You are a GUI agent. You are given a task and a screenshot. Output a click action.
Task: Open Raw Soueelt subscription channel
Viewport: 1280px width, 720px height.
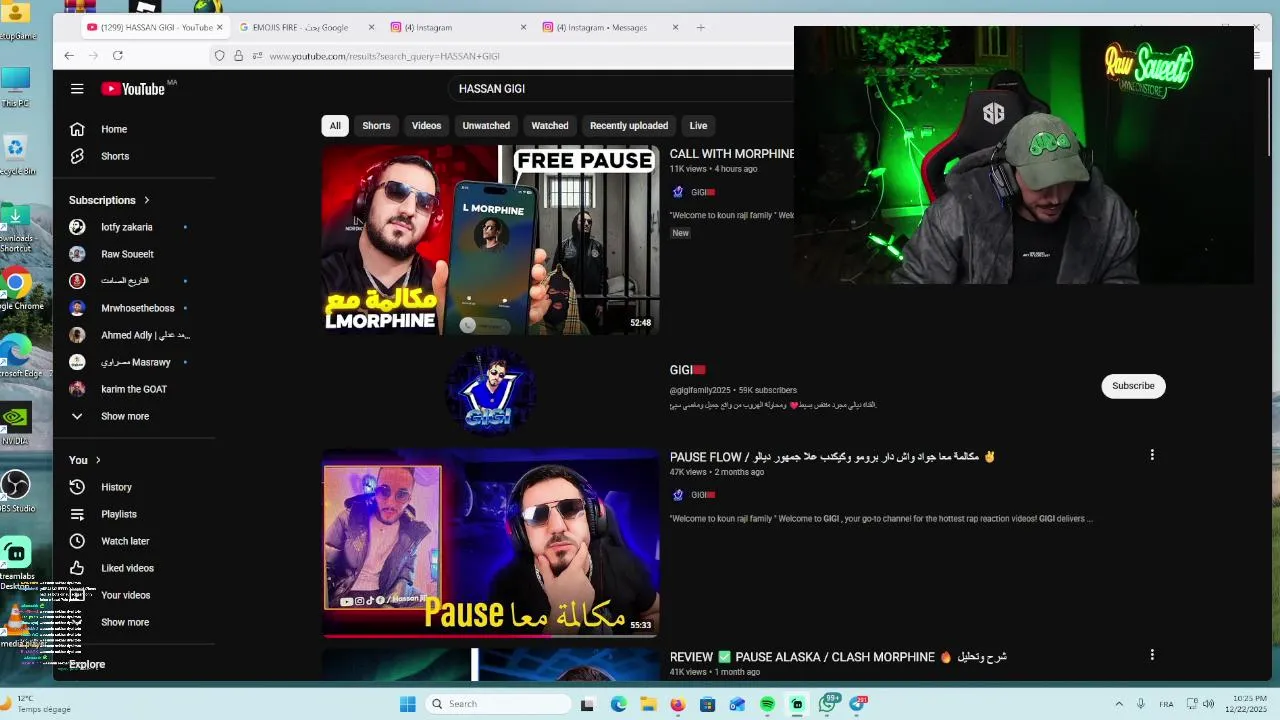[x=127, y=254]
